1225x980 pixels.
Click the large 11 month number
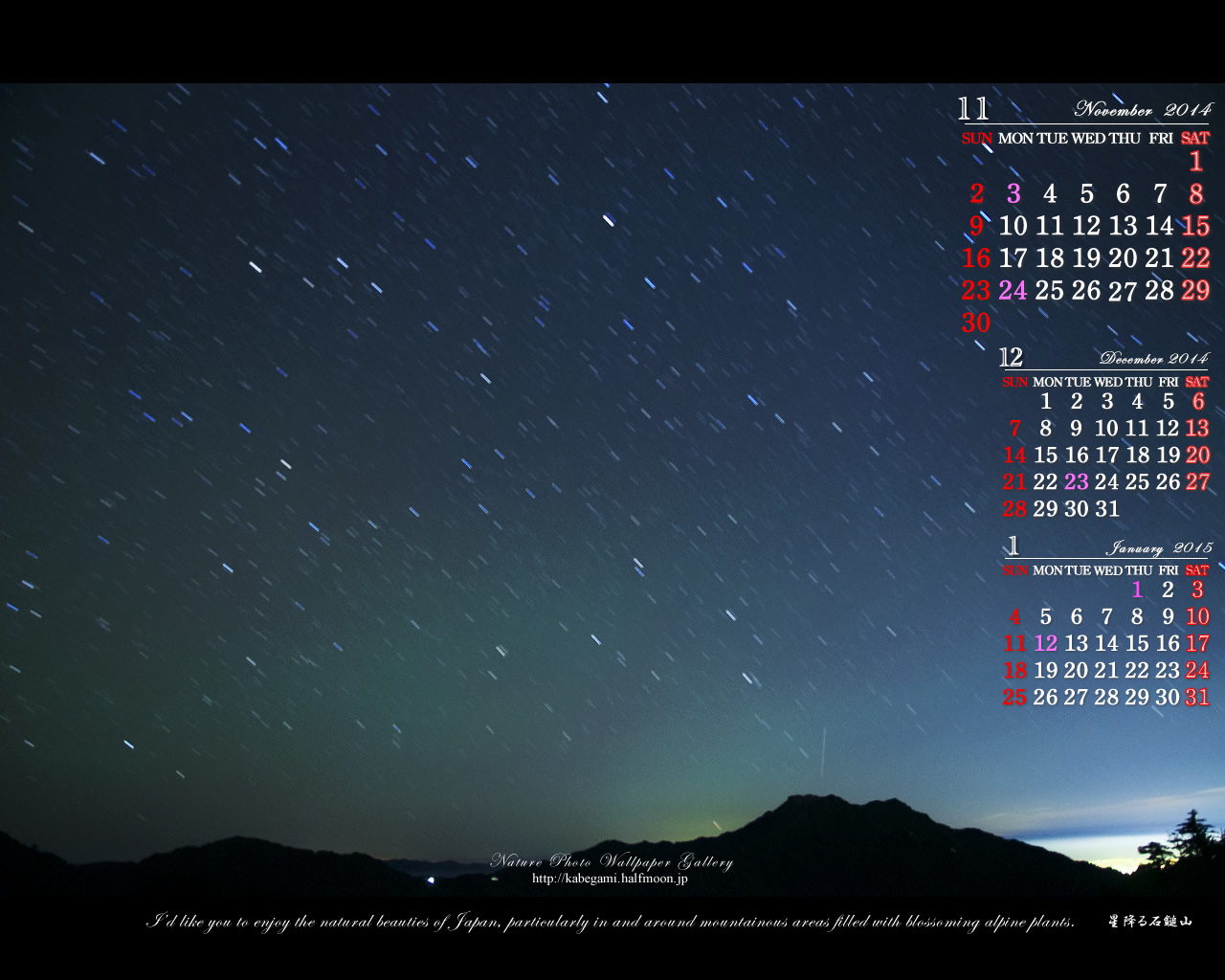click(974, 108)
